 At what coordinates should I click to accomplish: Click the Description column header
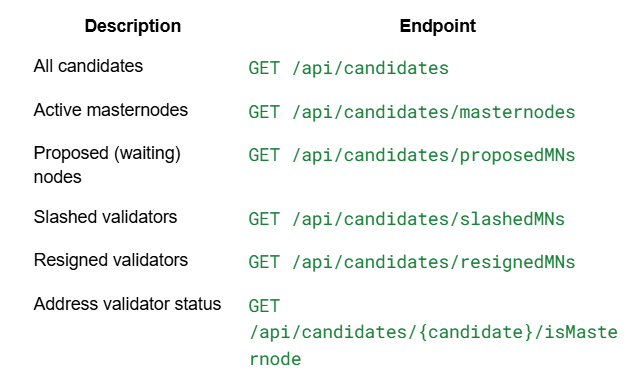pyautogui.click(x=132, y=26)
